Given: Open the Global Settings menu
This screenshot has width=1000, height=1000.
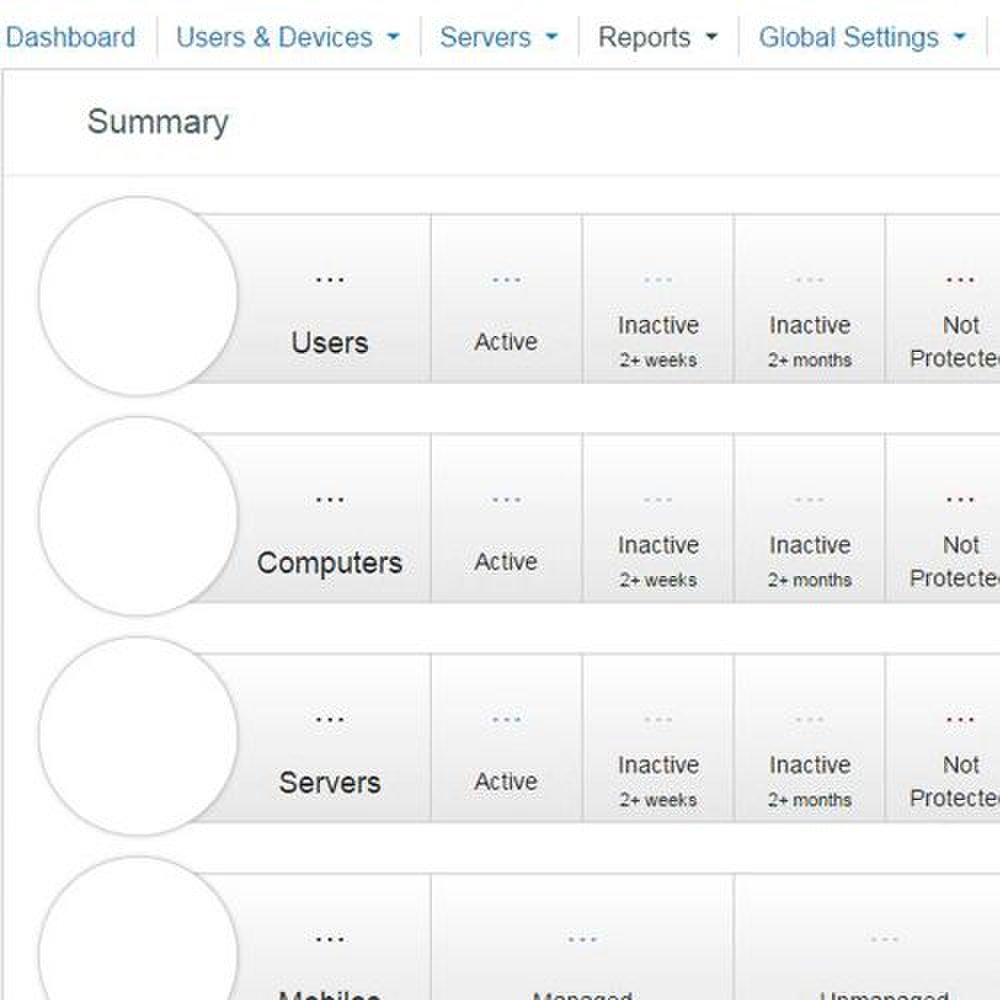Looking at the screenshot, I should [x=863, y=37].
